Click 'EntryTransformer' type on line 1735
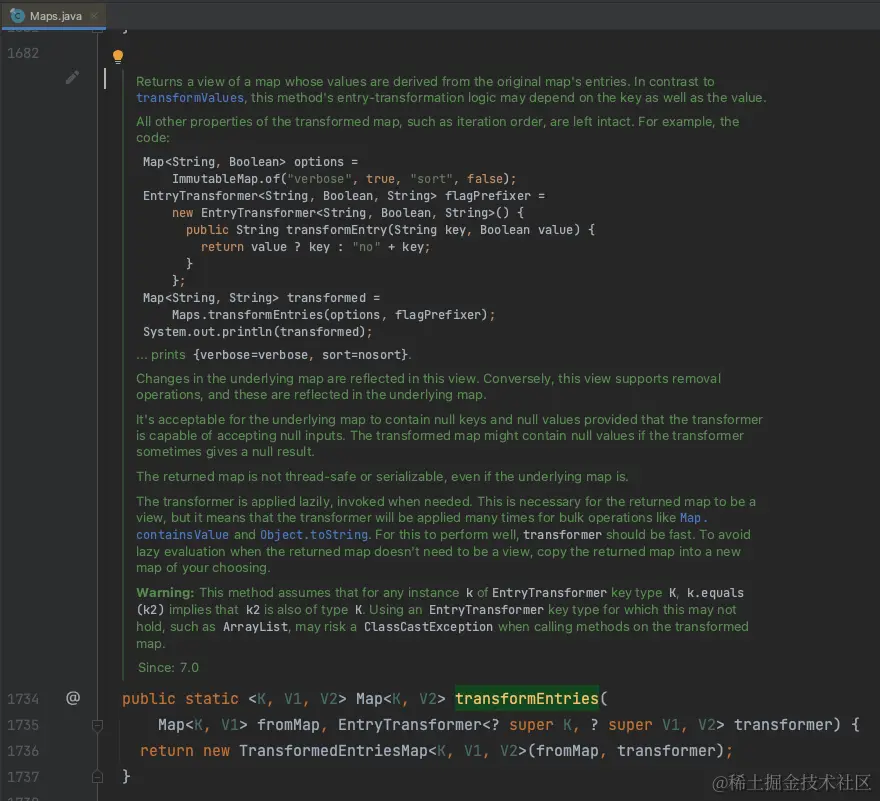880x801 pixels. (410, 725)
